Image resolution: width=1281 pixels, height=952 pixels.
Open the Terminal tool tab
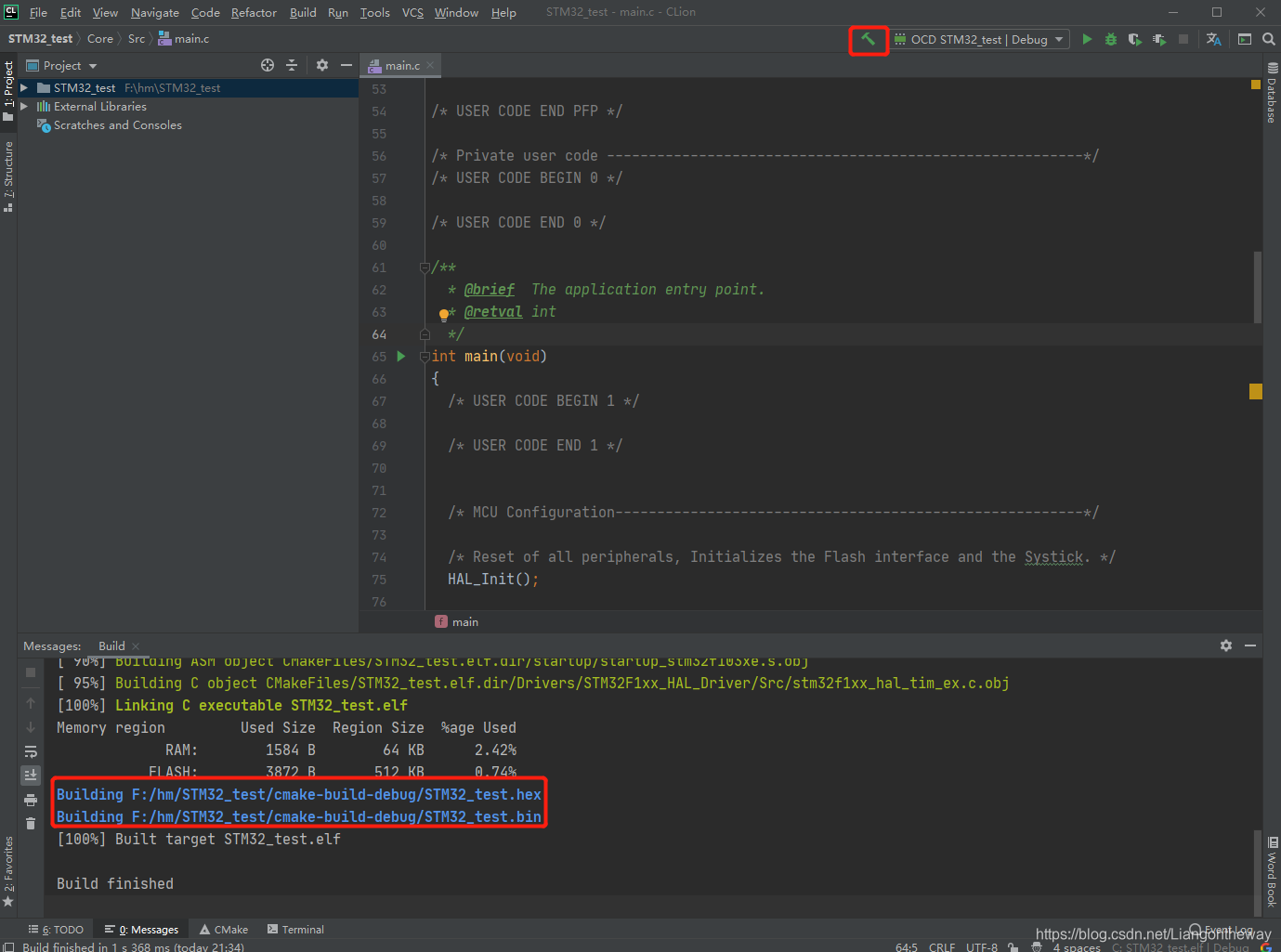[x=295, y=930]
